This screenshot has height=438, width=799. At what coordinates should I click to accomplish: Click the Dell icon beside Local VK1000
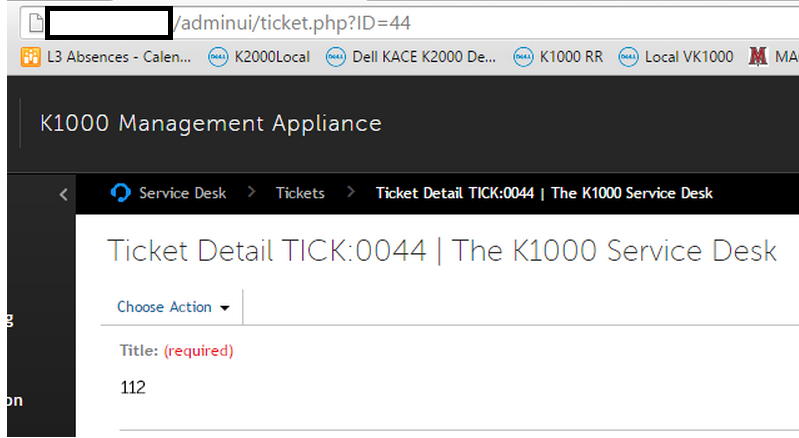tap(628, 57)
